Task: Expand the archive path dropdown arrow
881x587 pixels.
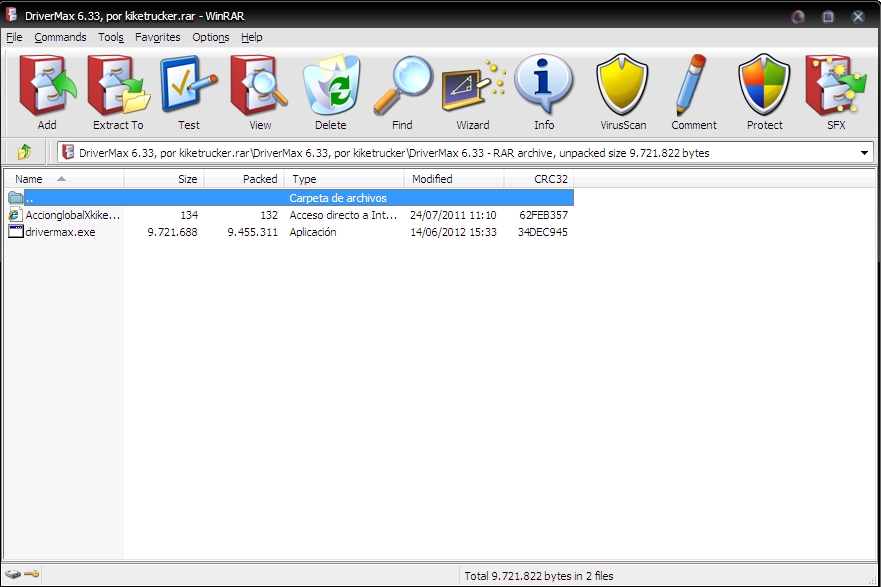Action: pos(864,153)
